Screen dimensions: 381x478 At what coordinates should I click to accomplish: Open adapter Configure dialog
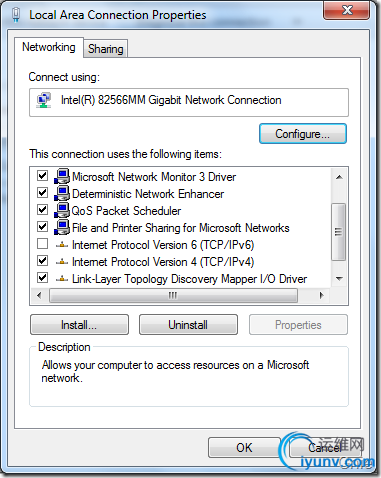303,134
